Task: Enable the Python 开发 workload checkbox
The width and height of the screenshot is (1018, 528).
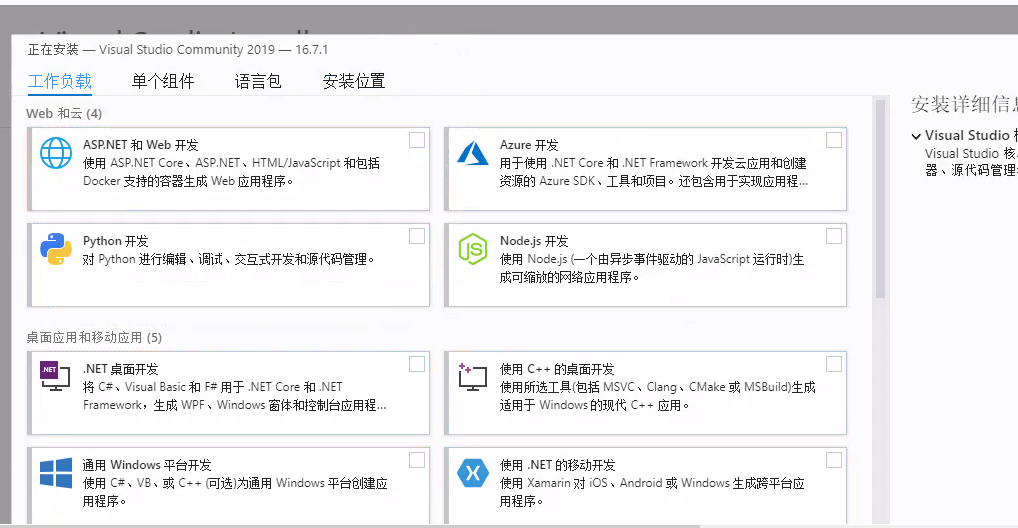Action: [x=417, y=236]
